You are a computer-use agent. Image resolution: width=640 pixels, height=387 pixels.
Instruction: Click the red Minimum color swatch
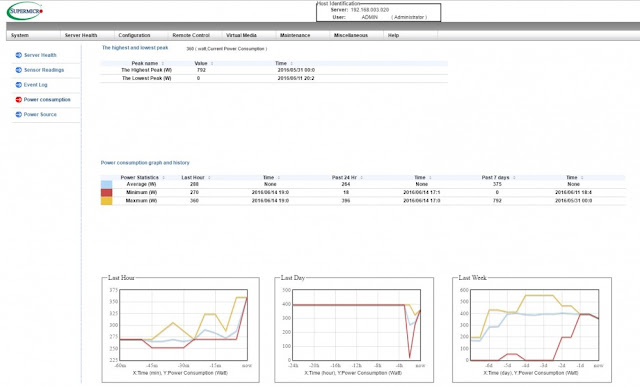tap(107, 193)
